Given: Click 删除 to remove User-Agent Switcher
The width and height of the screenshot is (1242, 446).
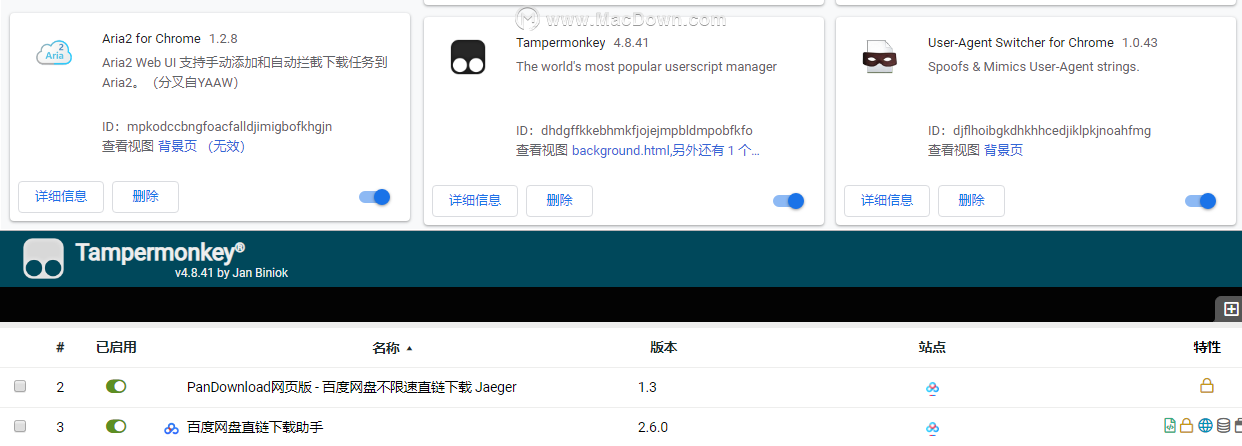Looking at the screenshot, I should pos(971,200).
